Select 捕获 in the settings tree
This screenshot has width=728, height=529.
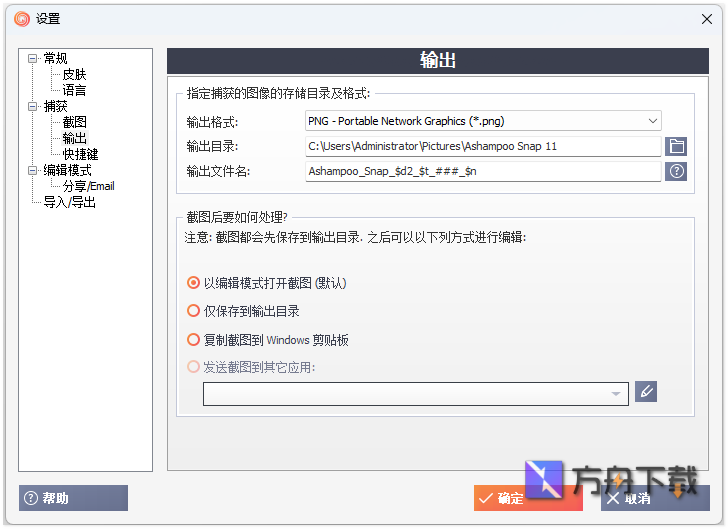55,106
